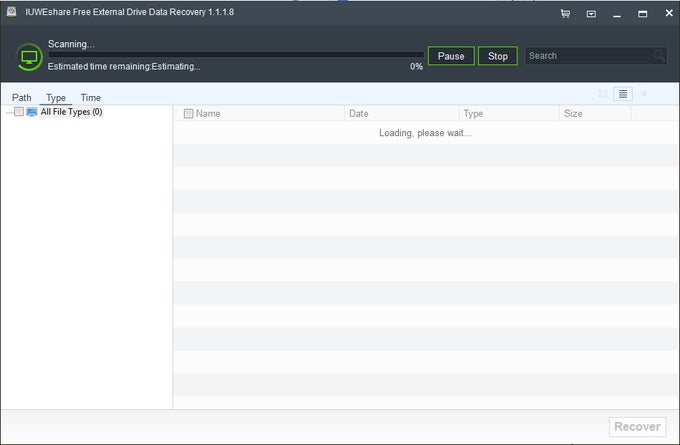Click the Estimated time remaining text
Image resolution: width=680 pixels, height=445 pixels.
click(x=124, y=66)
